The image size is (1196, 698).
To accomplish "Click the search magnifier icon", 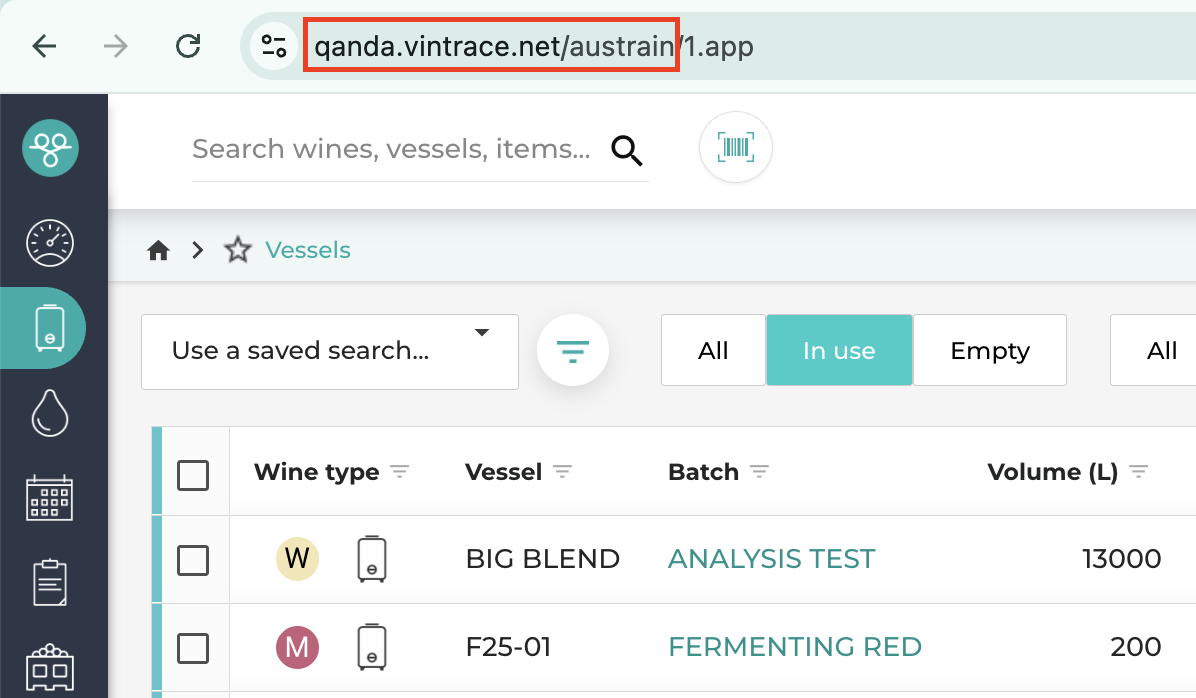I will [x=627, y=150].
